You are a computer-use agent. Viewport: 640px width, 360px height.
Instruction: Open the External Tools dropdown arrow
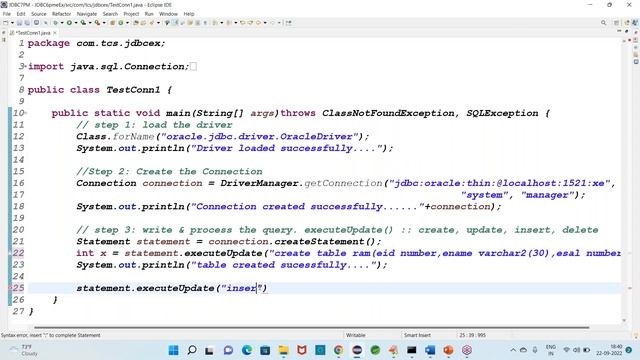click(x=104, y=23)
